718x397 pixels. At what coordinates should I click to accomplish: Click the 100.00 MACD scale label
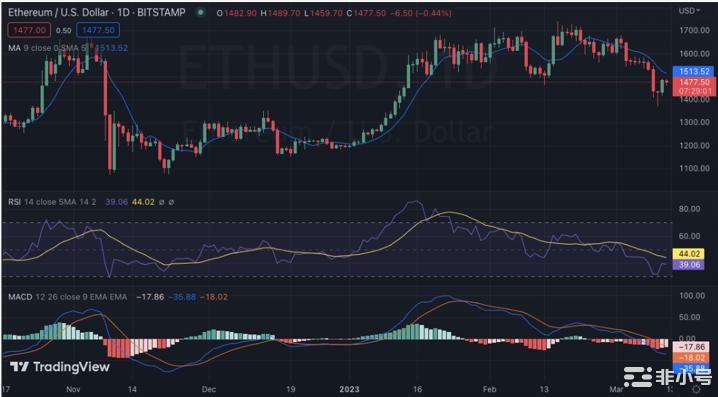pos(692,296)
